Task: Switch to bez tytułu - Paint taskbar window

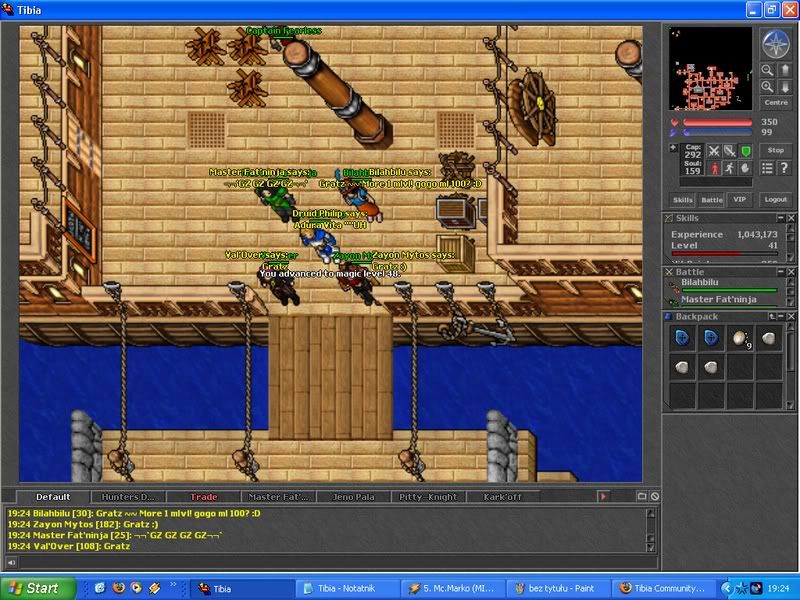Action: [557, 589]
